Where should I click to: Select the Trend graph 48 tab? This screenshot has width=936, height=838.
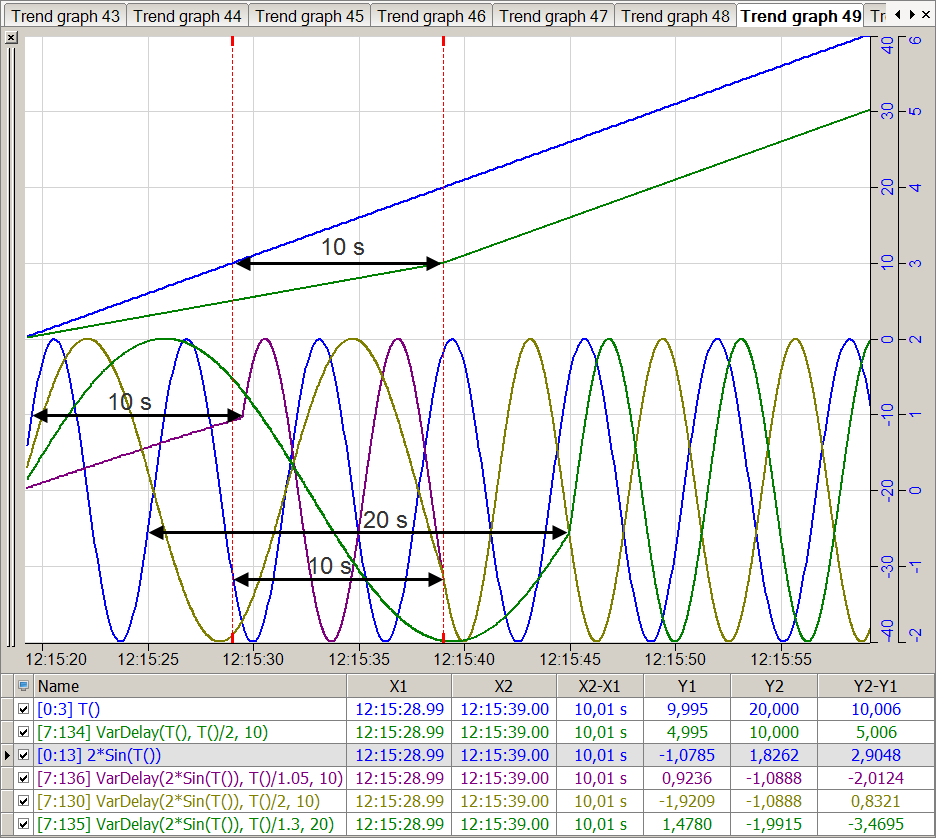(x=675, y=16)
